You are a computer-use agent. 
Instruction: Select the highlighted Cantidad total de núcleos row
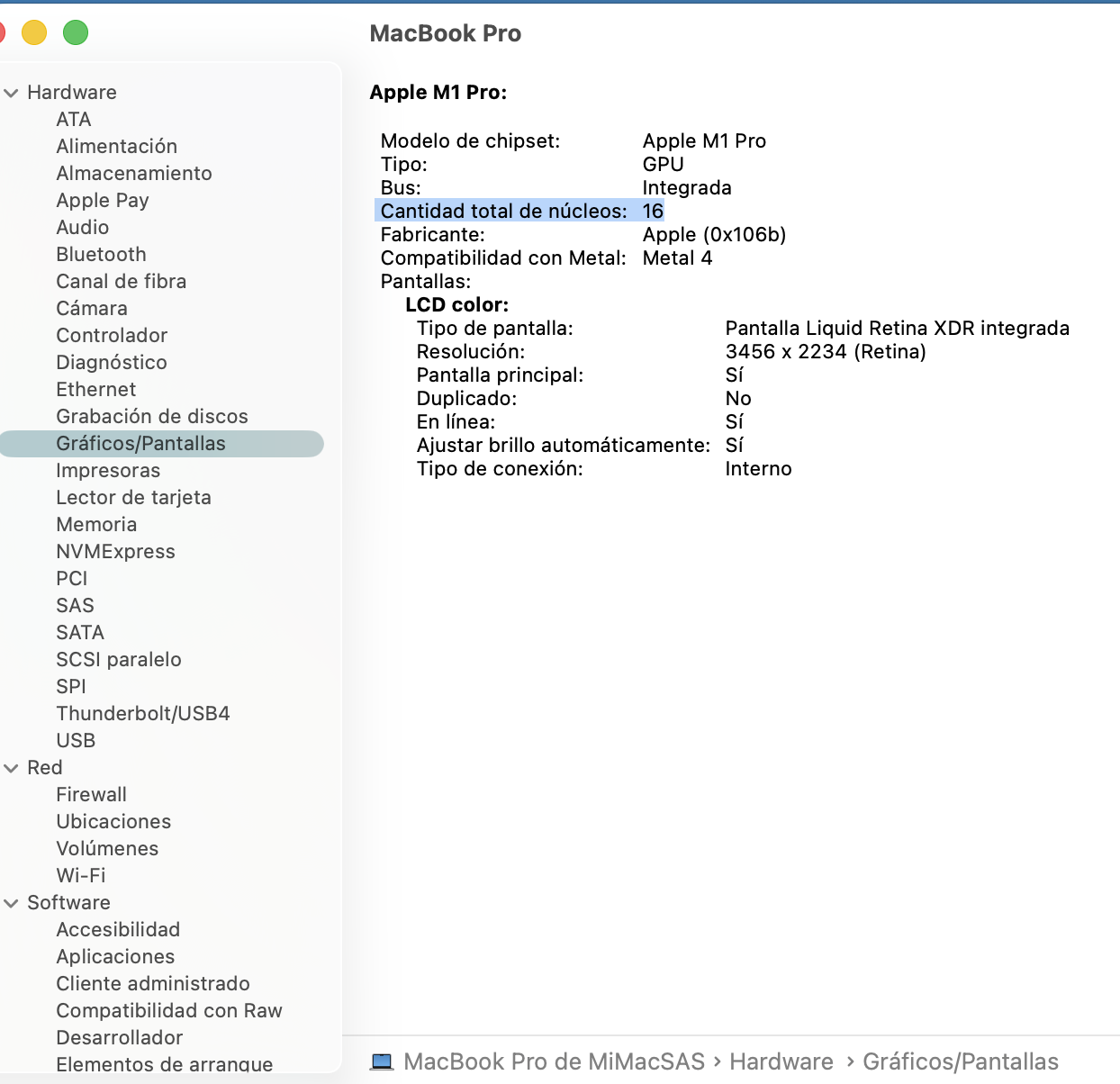pyautogui.click(x=519, y=211)
